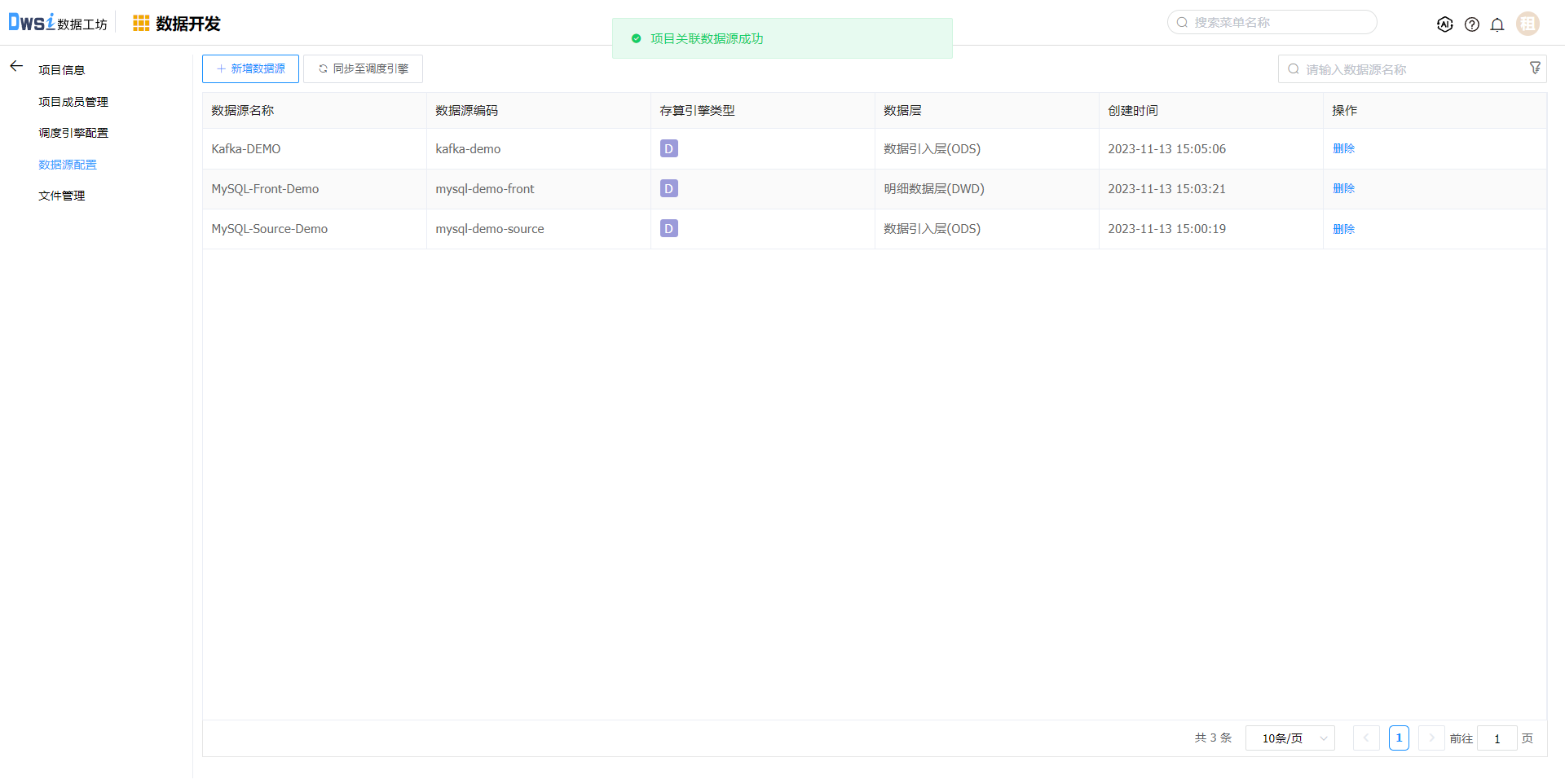Click the 新增数据源 button
1565x784 pixels.
(250, 69)
